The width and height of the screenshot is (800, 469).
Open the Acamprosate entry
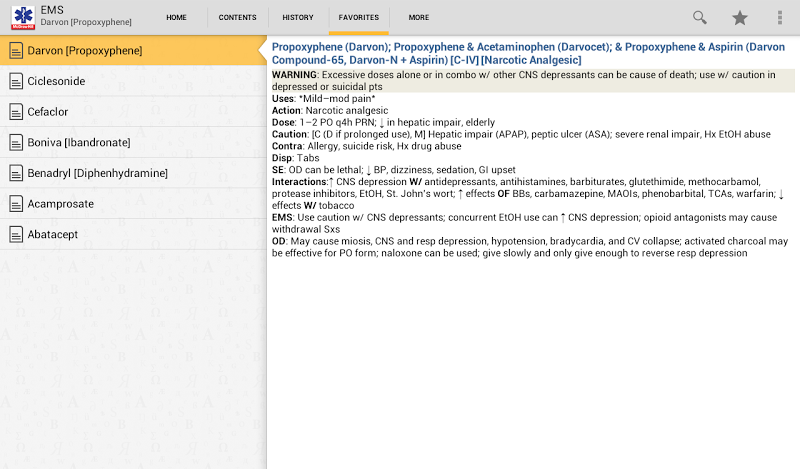(x=133, y=204)
